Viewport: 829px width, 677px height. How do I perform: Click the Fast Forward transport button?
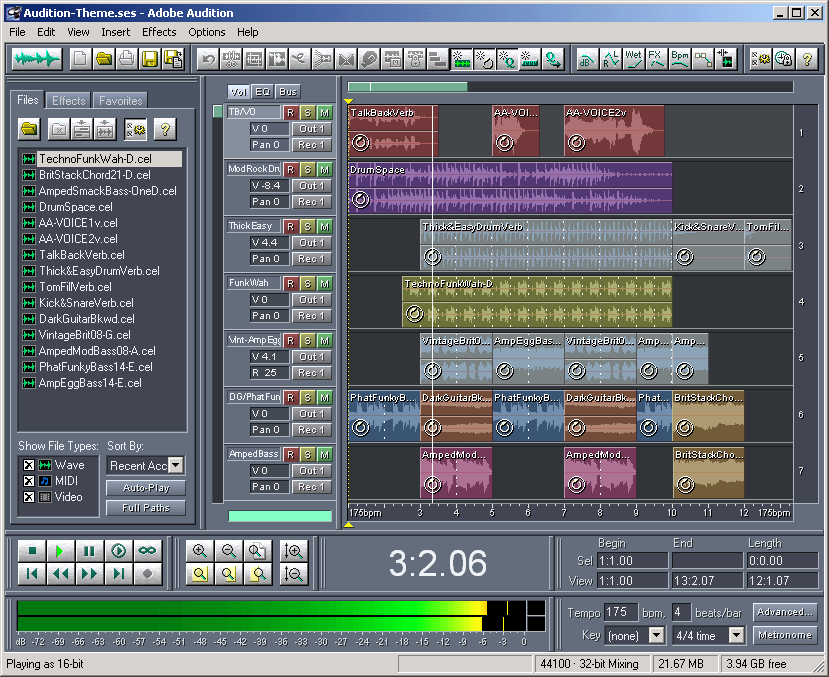89,574
